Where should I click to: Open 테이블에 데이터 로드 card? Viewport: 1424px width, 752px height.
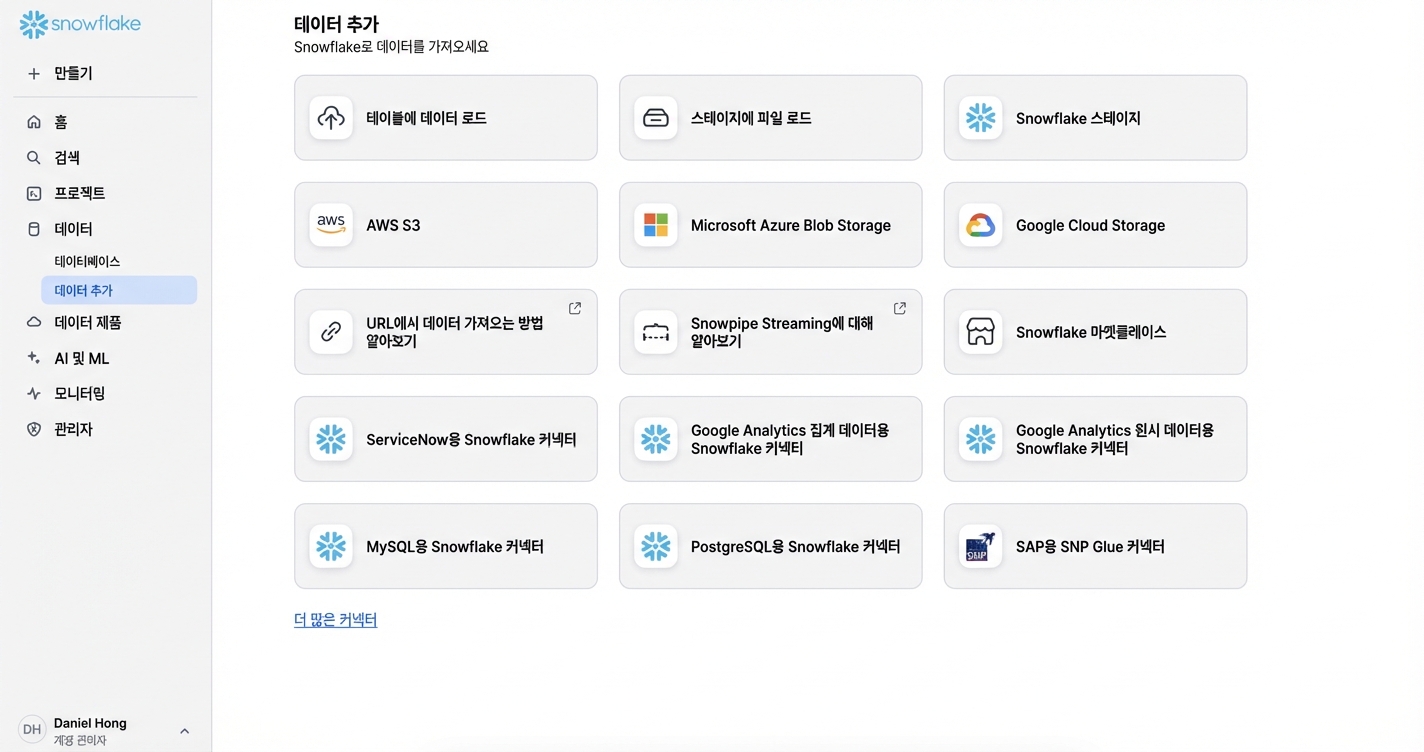[x=446, y=118]
